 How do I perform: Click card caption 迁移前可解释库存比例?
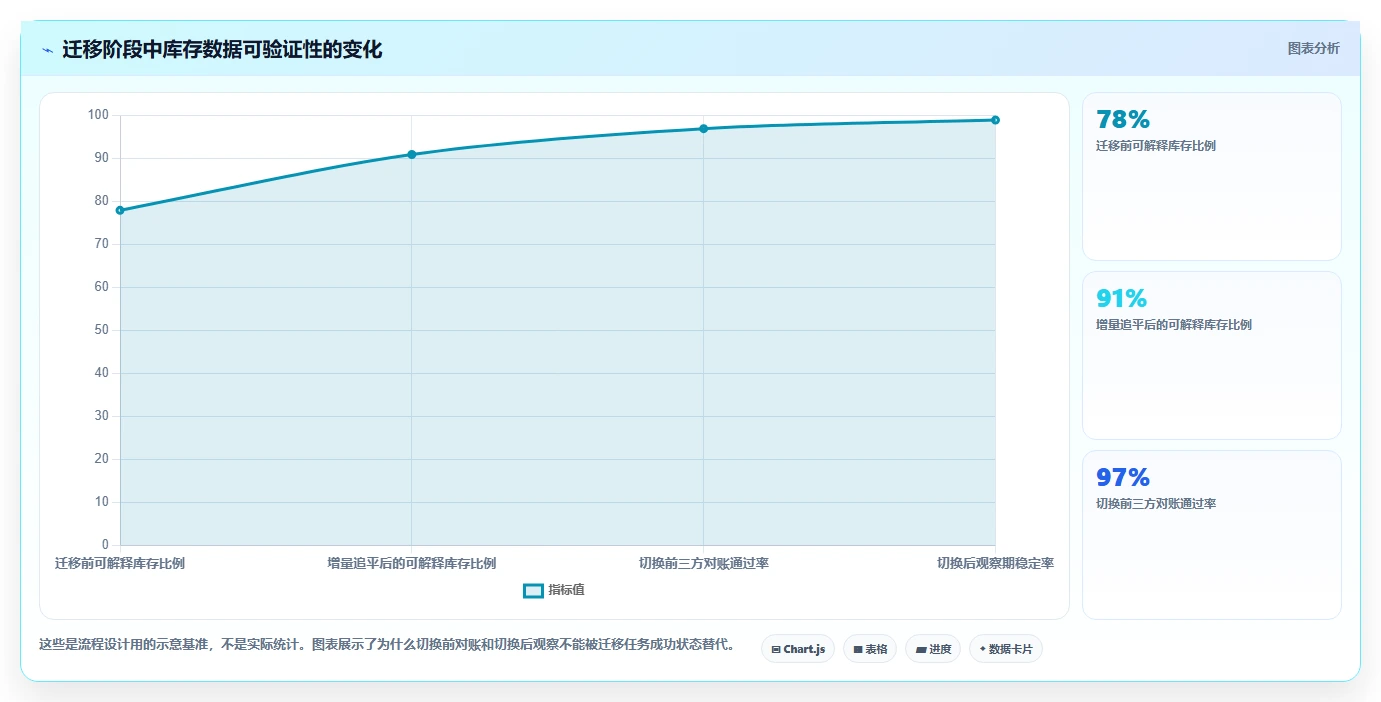(1156, 146)
